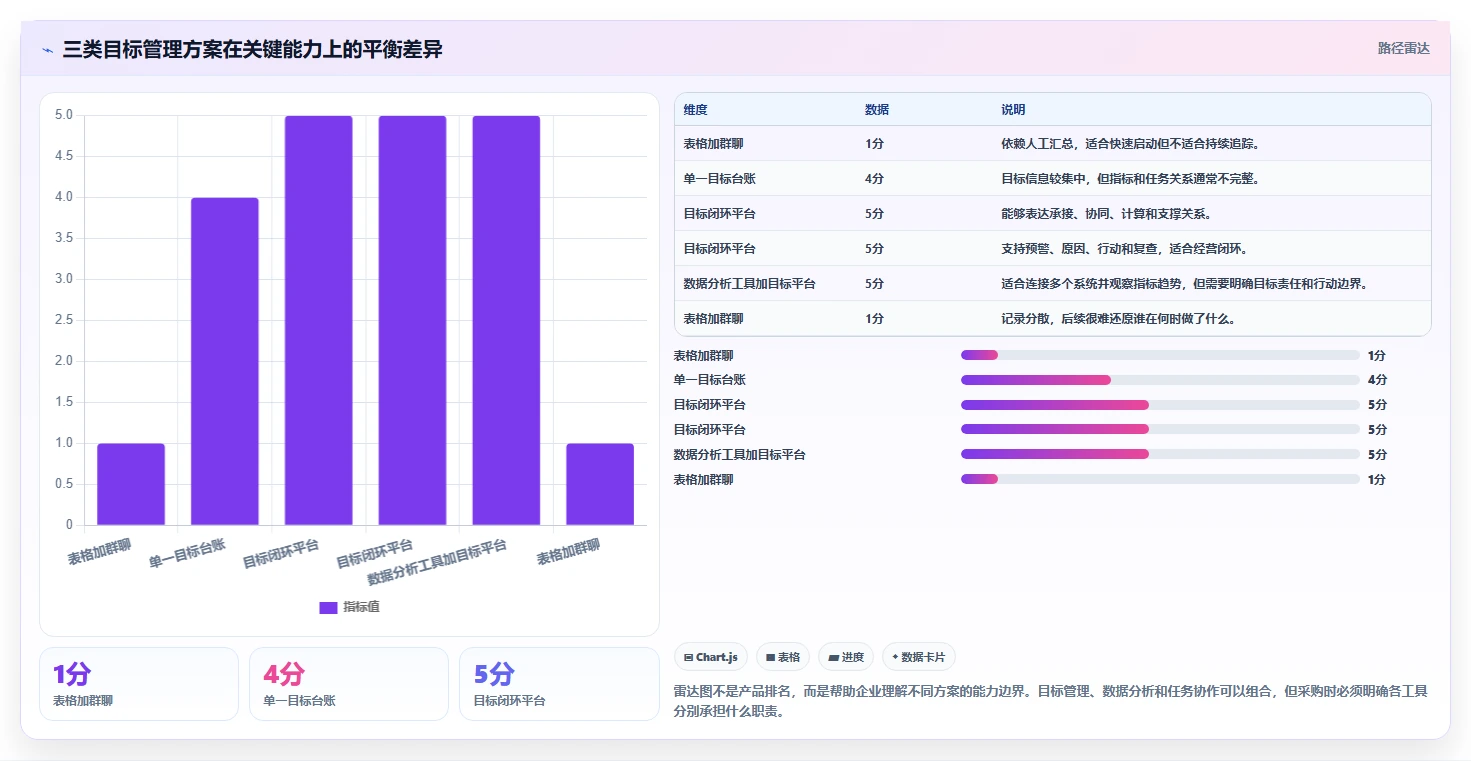Click 4分 in the 单一目标台账 table row
1471x761 pixels.
tap(874, 179)
